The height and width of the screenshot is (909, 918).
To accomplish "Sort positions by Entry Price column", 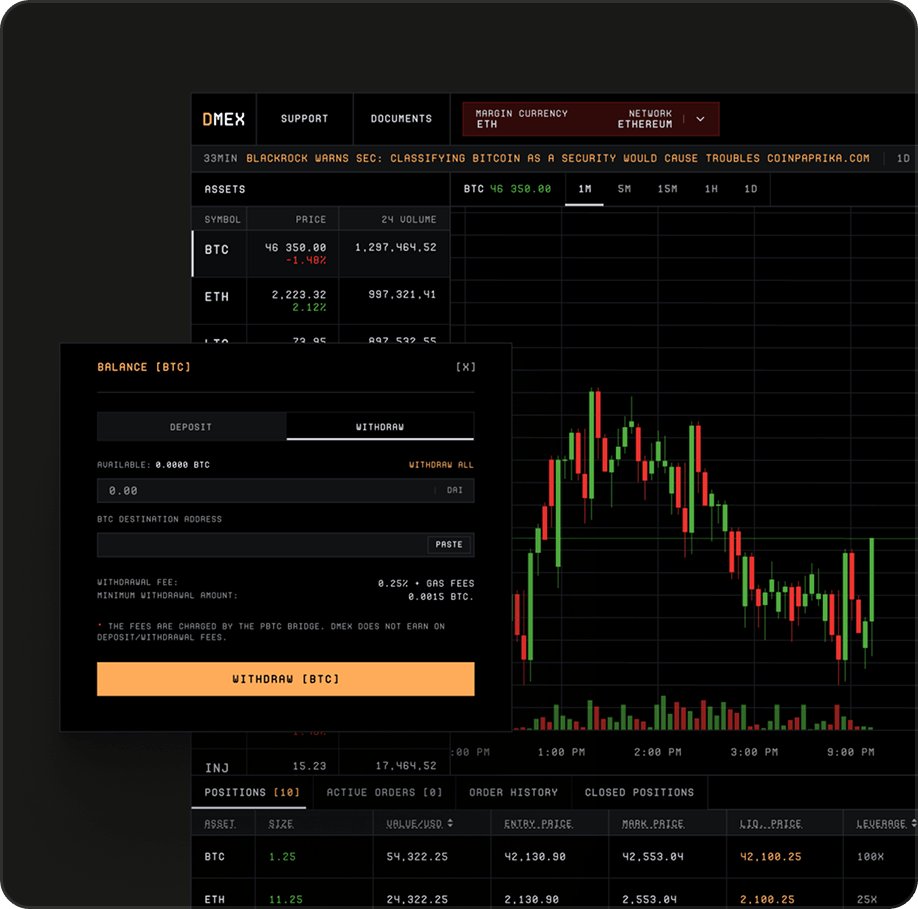I will 538,824.
